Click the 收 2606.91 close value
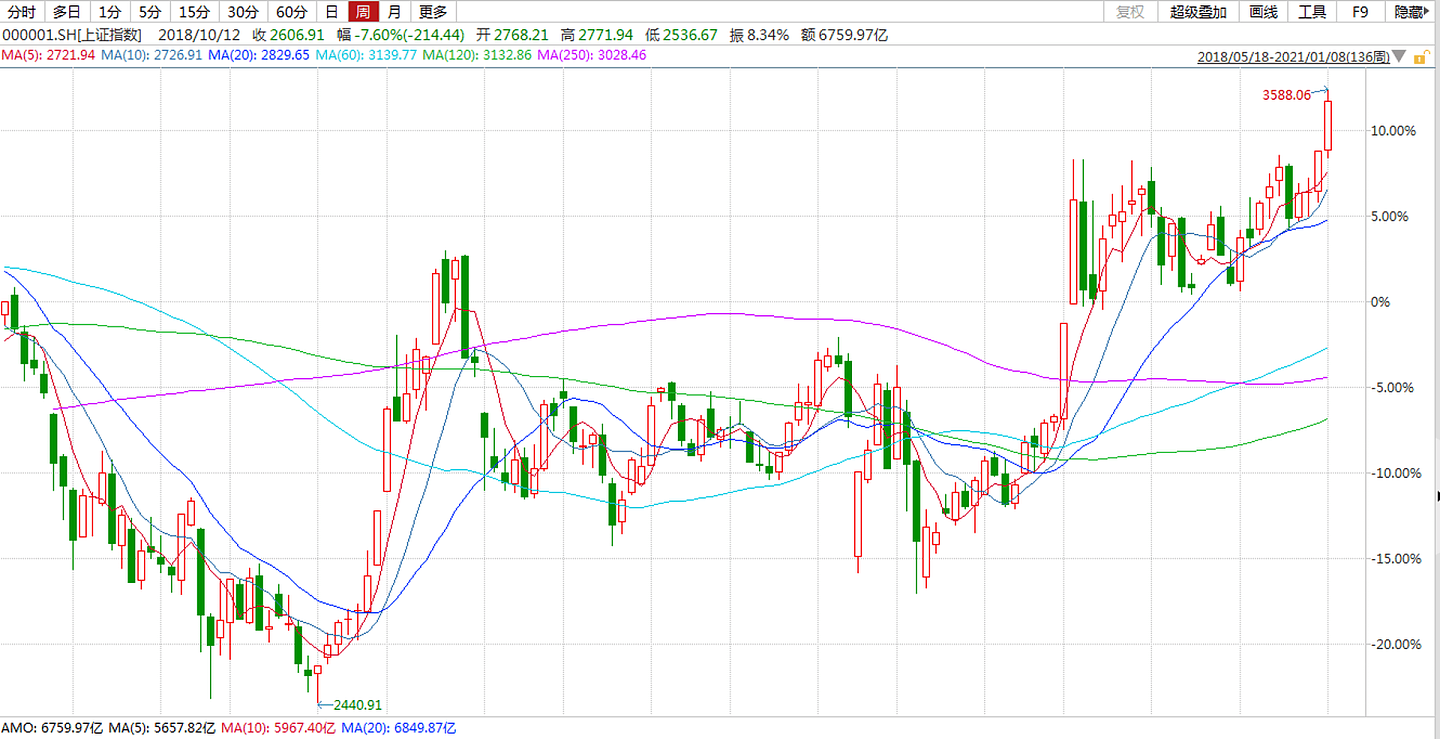1440x739 pixels. 287,35
